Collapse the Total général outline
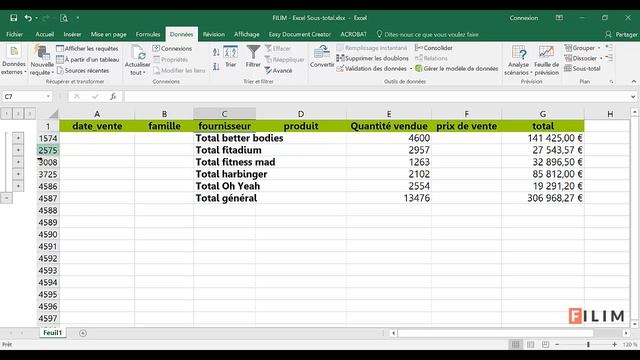 pyautogui.click(x=7, y=198)
